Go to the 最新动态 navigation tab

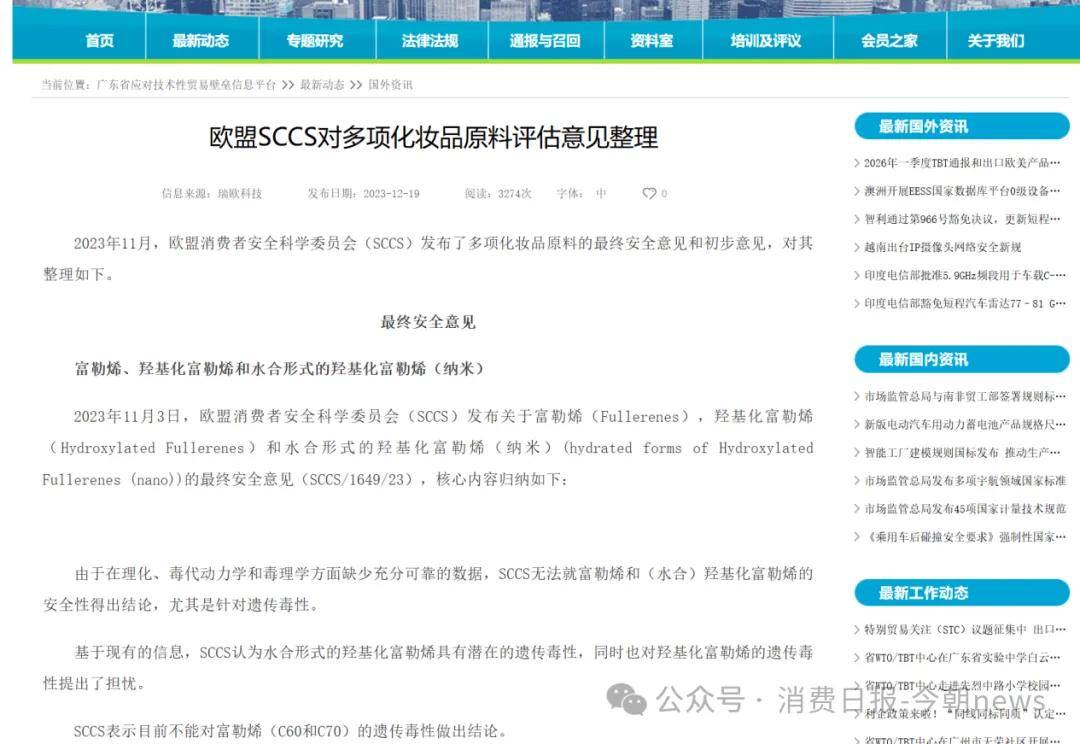coord(200,41)
